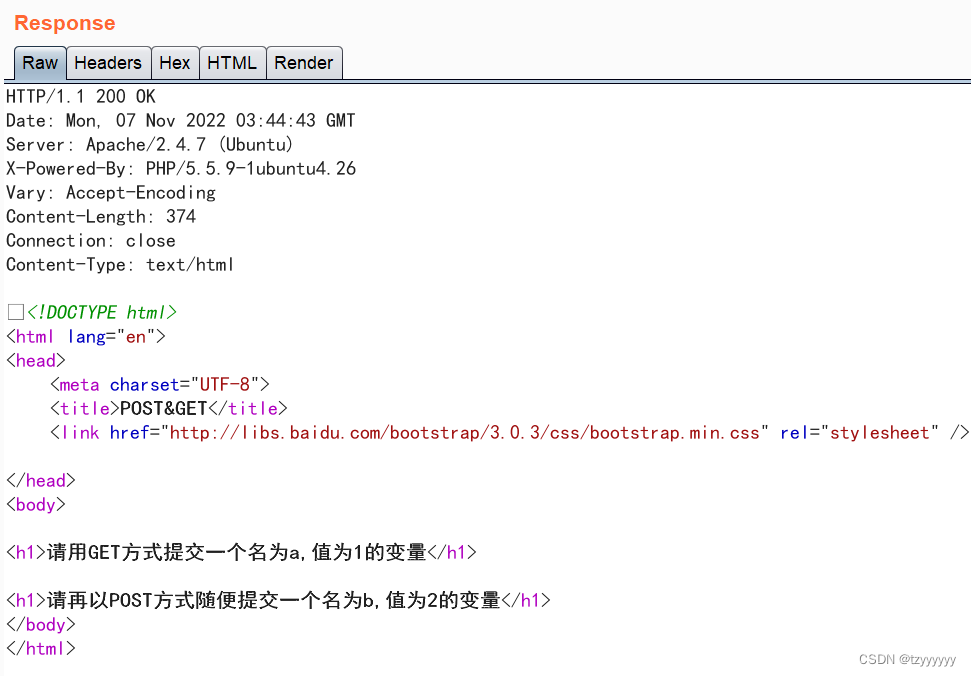Click the orange Response panel header
The width and height of the screenshot is (971, 676).
point(64,22)
